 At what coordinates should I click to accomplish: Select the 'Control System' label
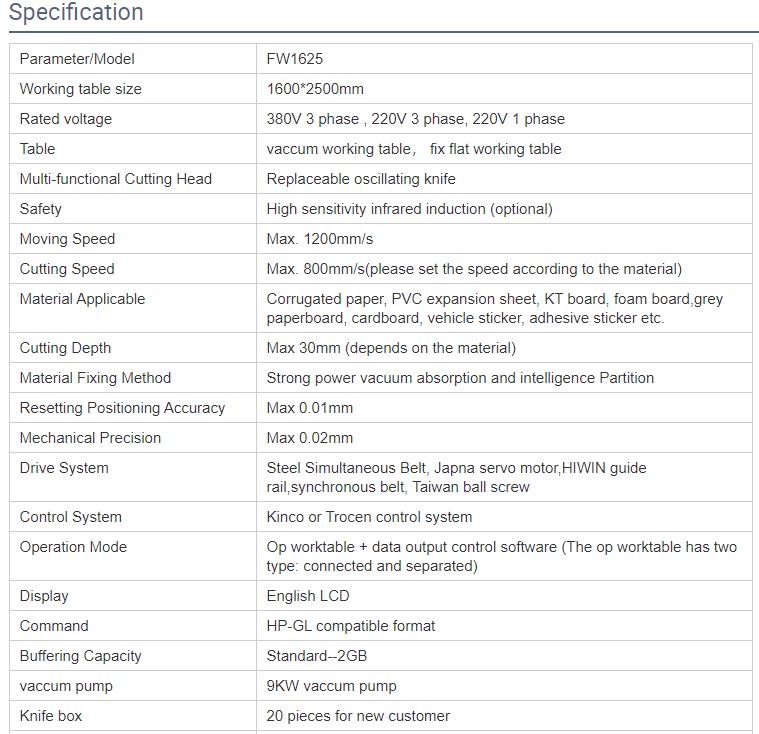tap(71, 517)
